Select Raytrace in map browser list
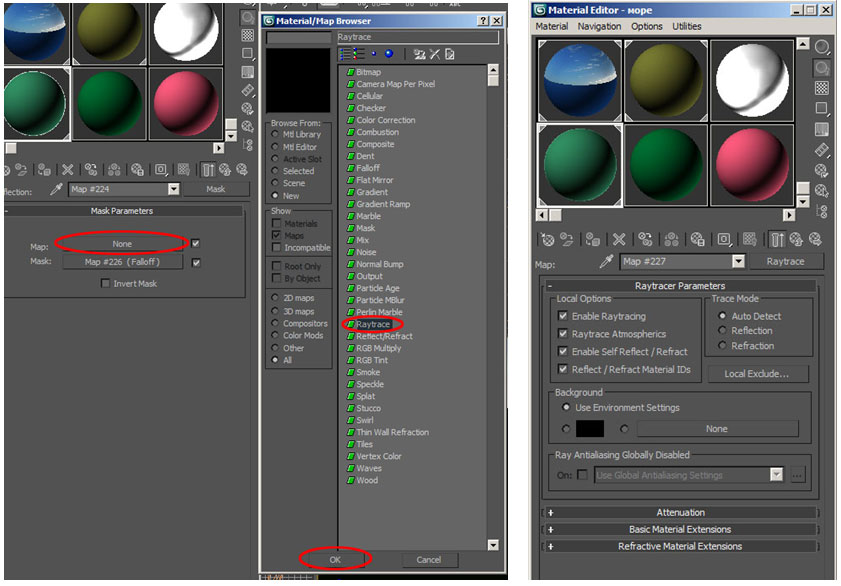841x586 pixels. point(373,324)
